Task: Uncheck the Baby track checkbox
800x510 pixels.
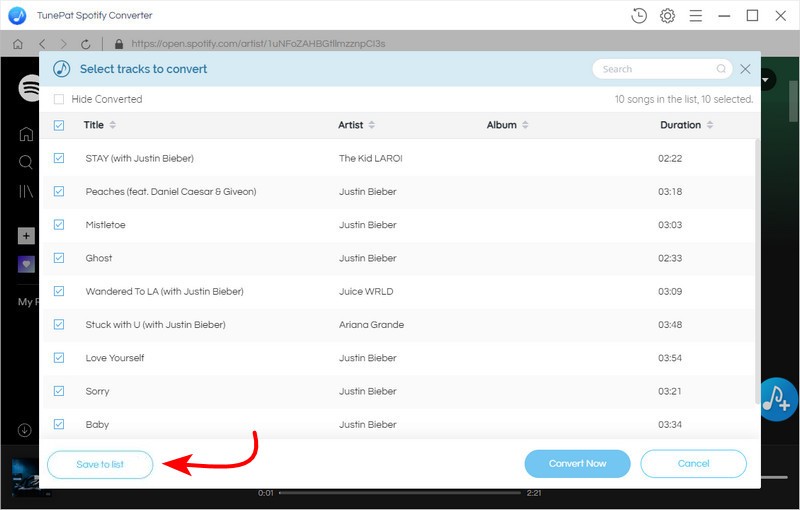Action: pyautogui.click(x=59, y=424)
